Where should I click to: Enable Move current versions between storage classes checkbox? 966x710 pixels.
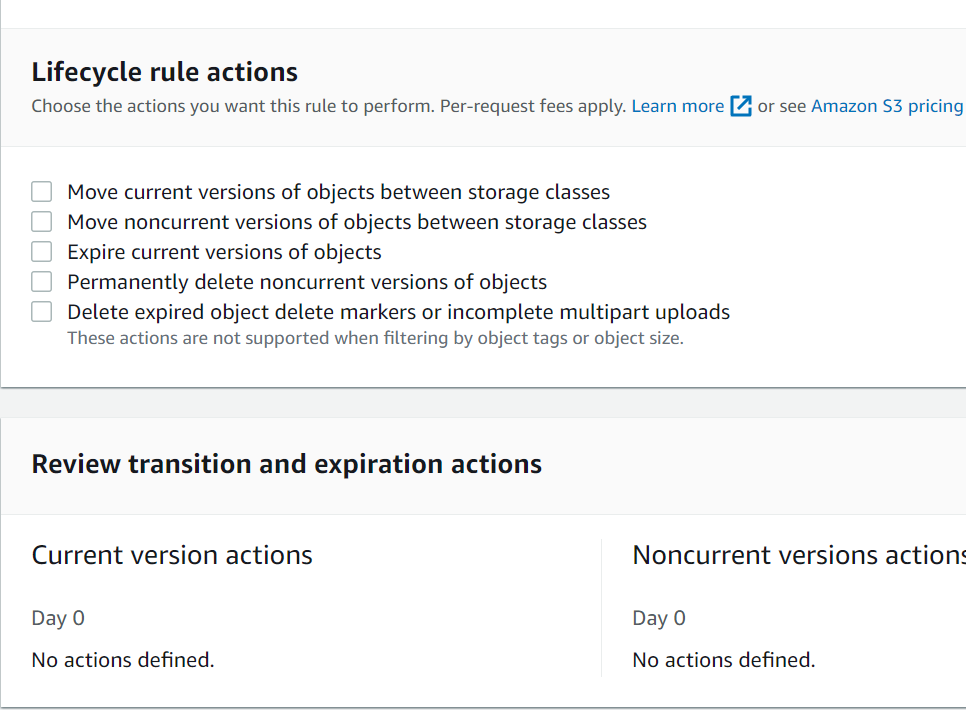pyautogui.click(x=41, y=192)
